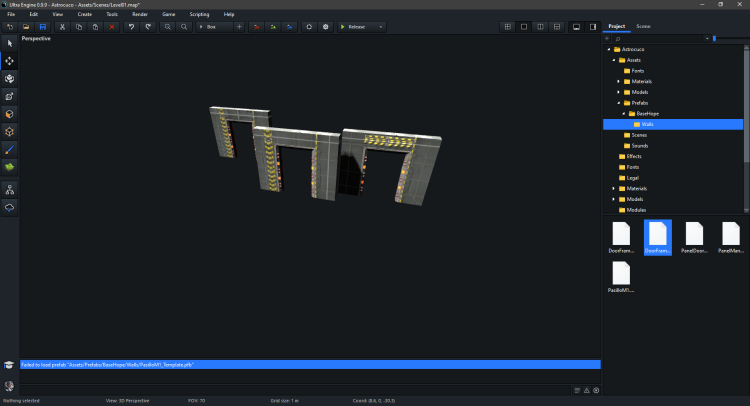
Task: Open the Scripting menu
Action: click(x=199, y=14)
